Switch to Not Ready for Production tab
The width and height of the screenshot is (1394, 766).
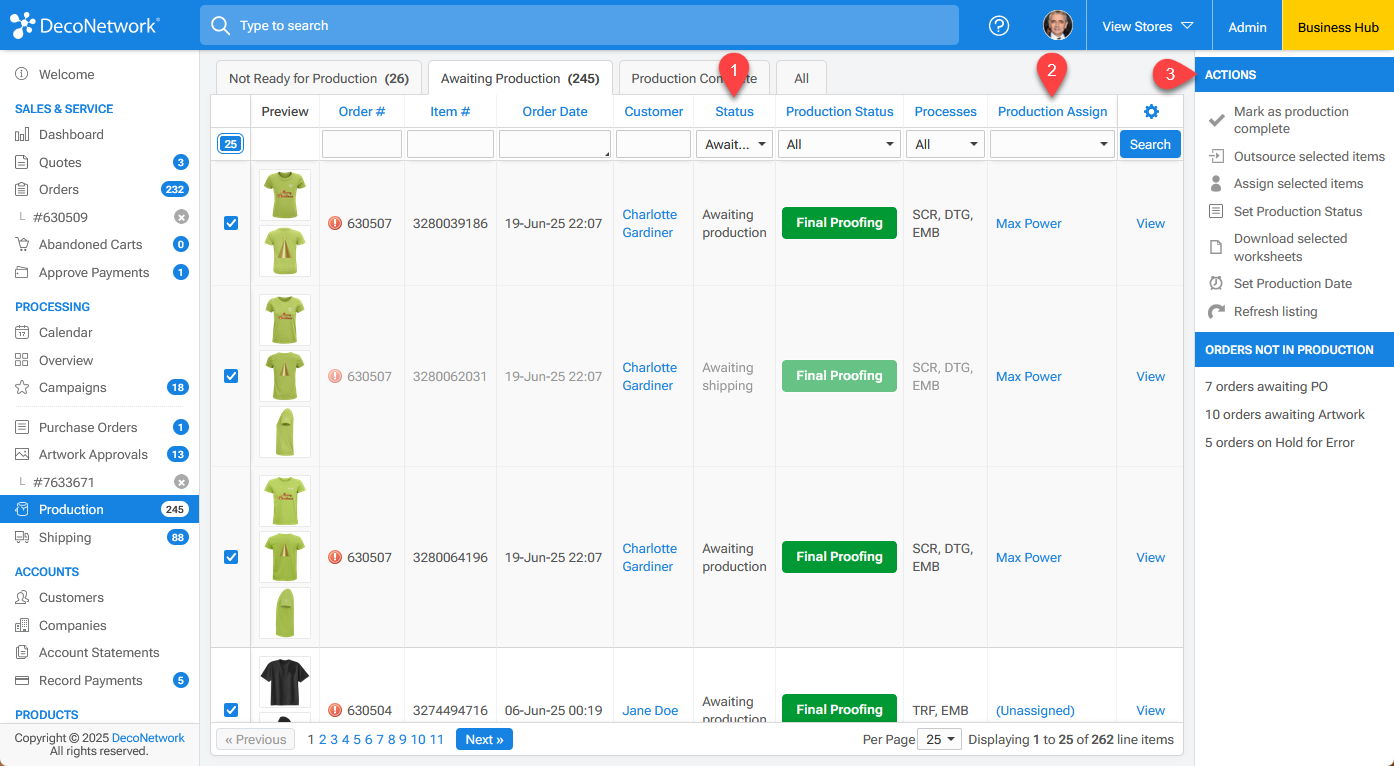point(318,79)
